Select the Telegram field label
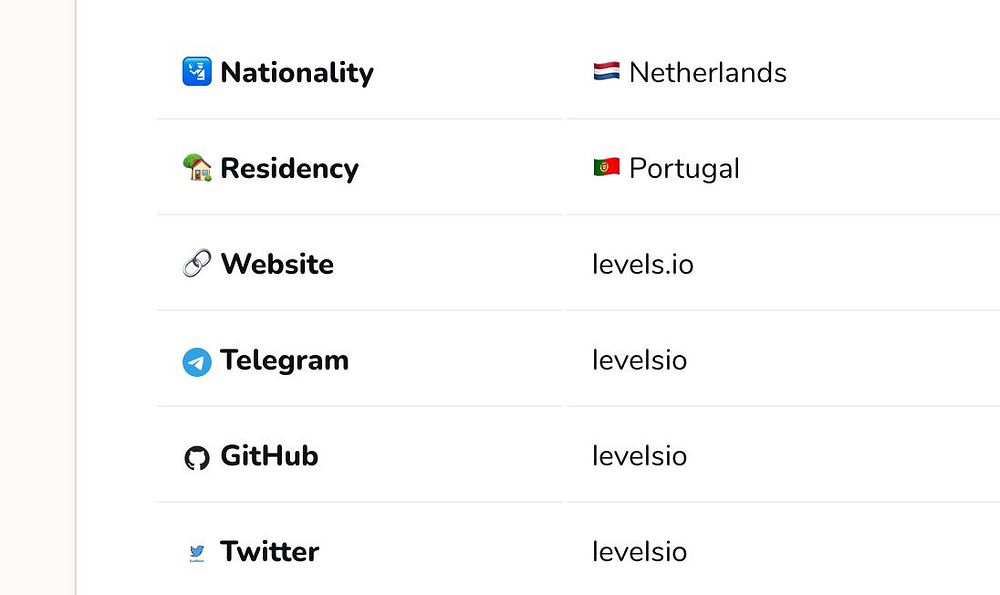Viewport: 1000px width, 595px height. (284, 360)
